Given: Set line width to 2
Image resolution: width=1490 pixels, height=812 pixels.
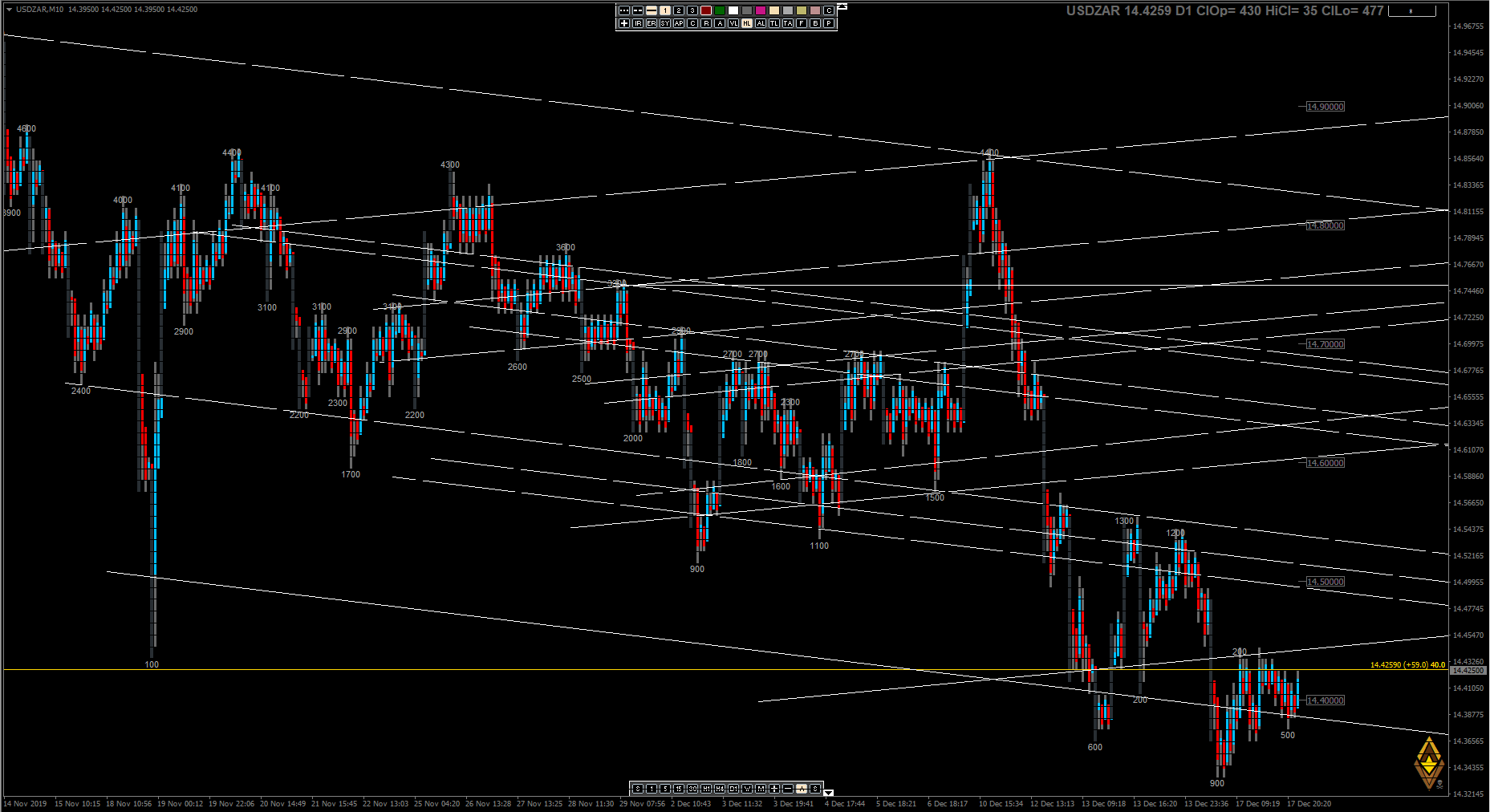Looking at the screenshot, I should click(x=679, y=10).
